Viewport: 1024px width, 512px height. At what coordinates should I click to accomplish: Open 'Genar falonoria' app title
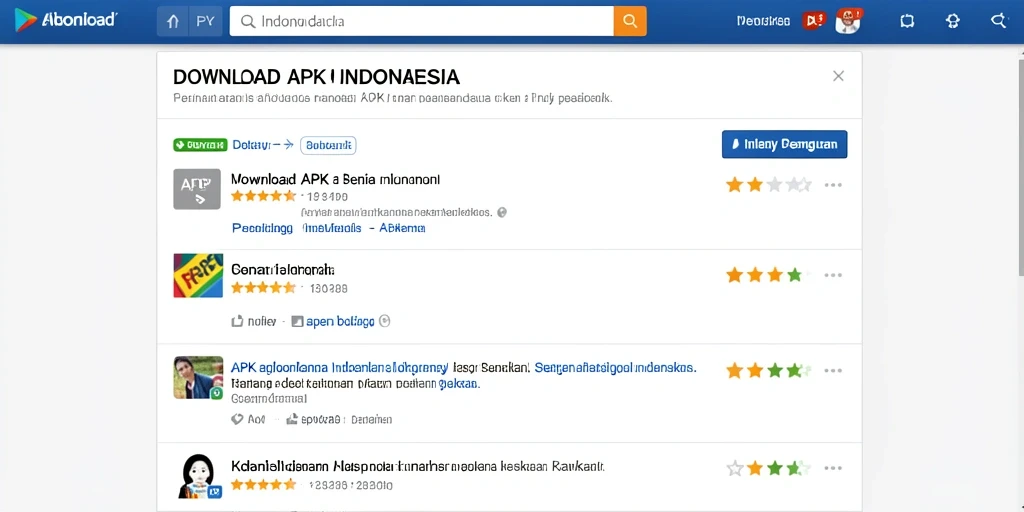click(283, 269)
